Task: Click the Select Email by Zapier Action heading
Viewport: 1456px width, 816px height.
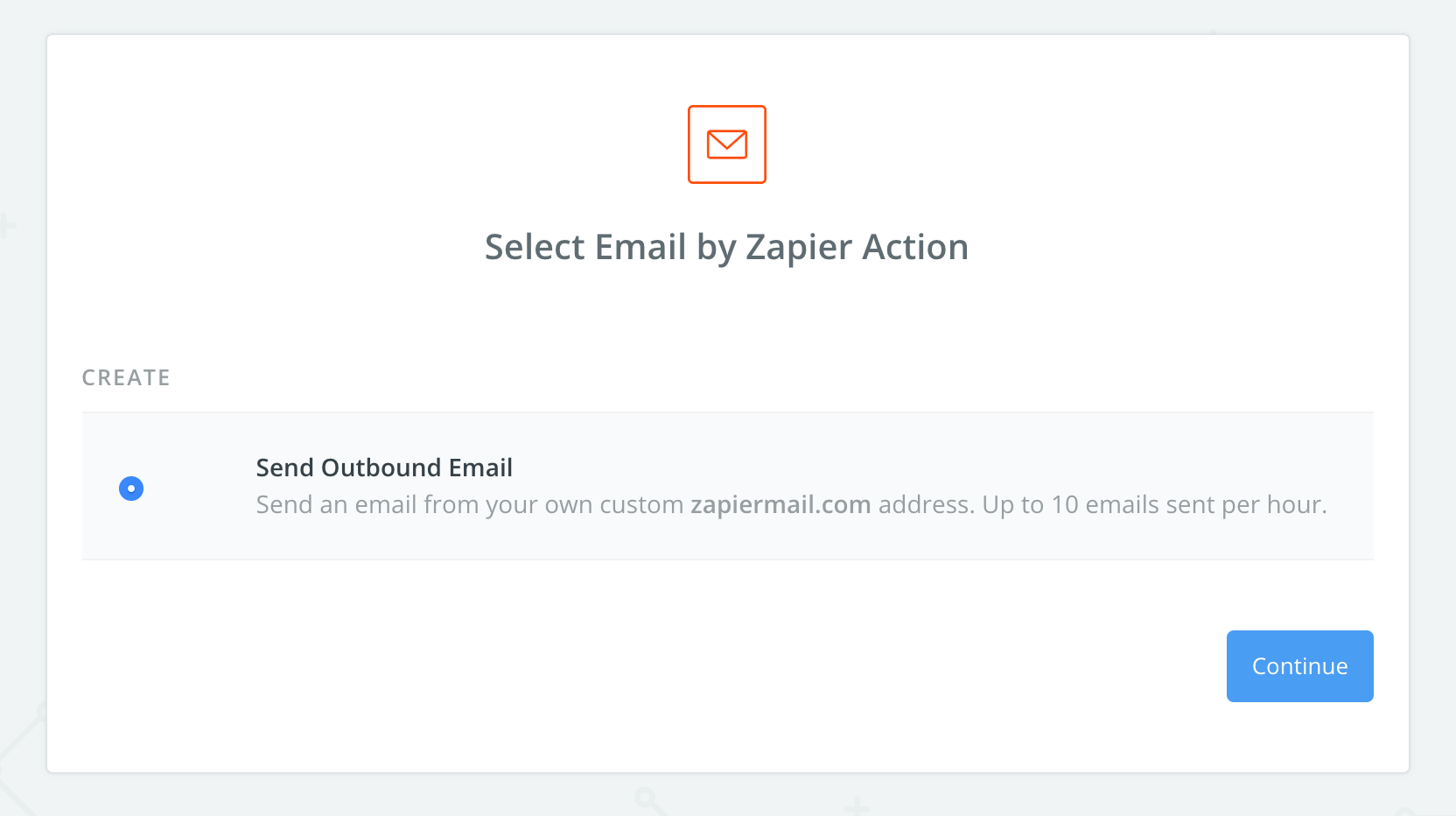Action: (726, 247)
